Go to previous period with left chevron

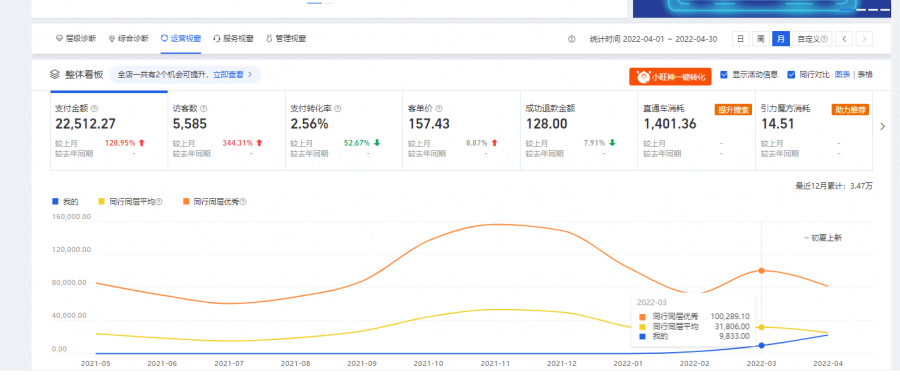[x=844, y=39]
